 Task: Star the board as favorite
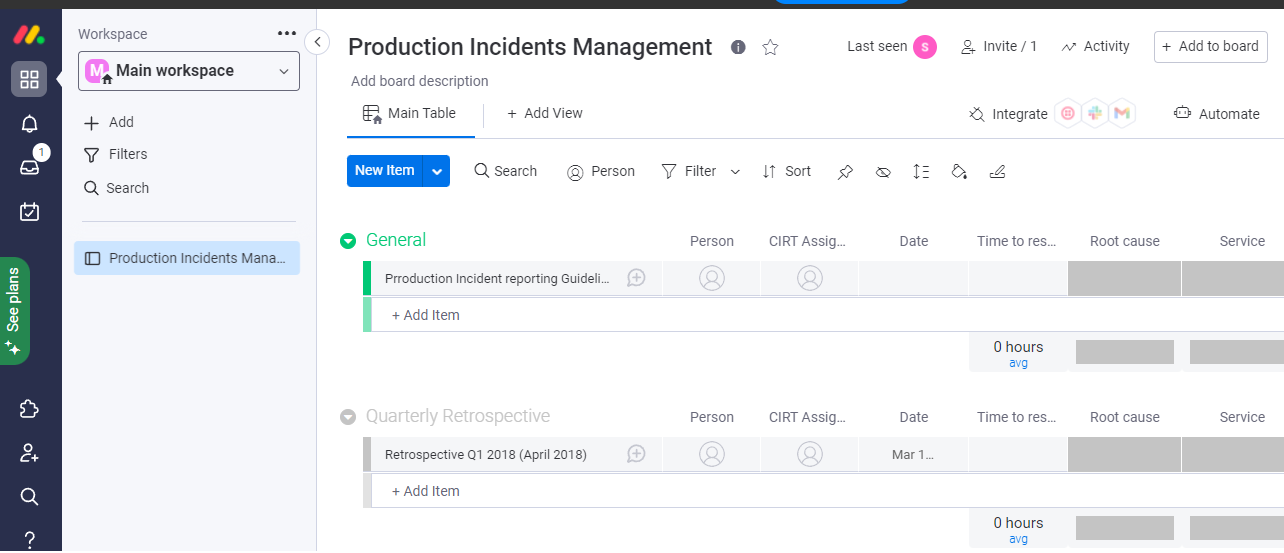pos(770,47)
